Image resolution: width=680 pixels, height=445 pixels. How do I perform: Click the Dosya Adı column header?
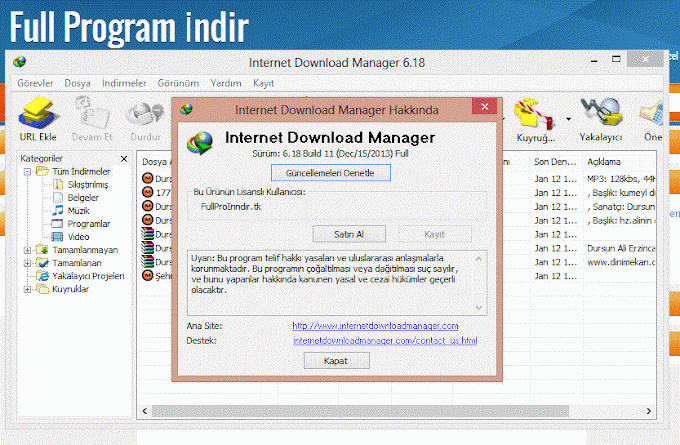[155, 161]
